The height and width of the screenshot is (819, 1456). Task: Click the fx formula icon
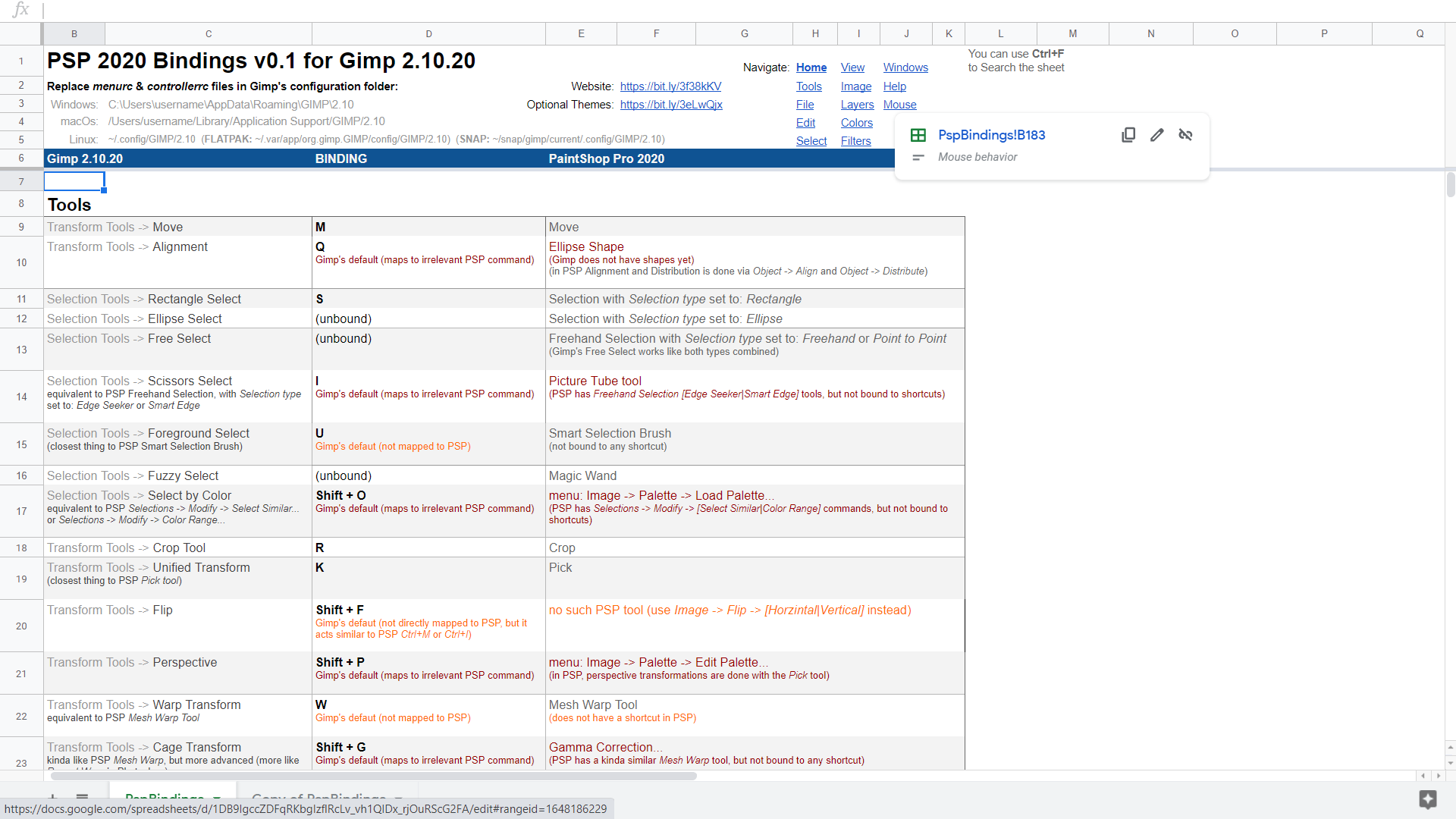pos(21,10)
